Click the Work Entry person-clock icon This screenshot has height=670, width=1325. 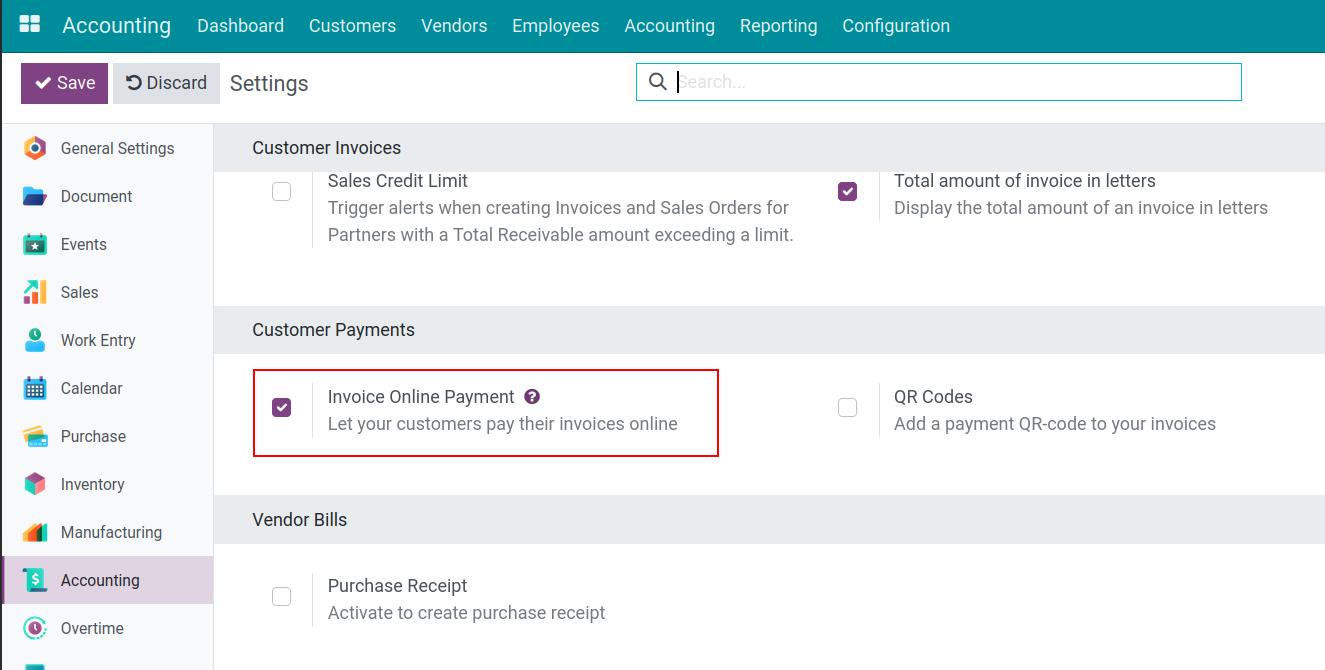coord(35,340)
